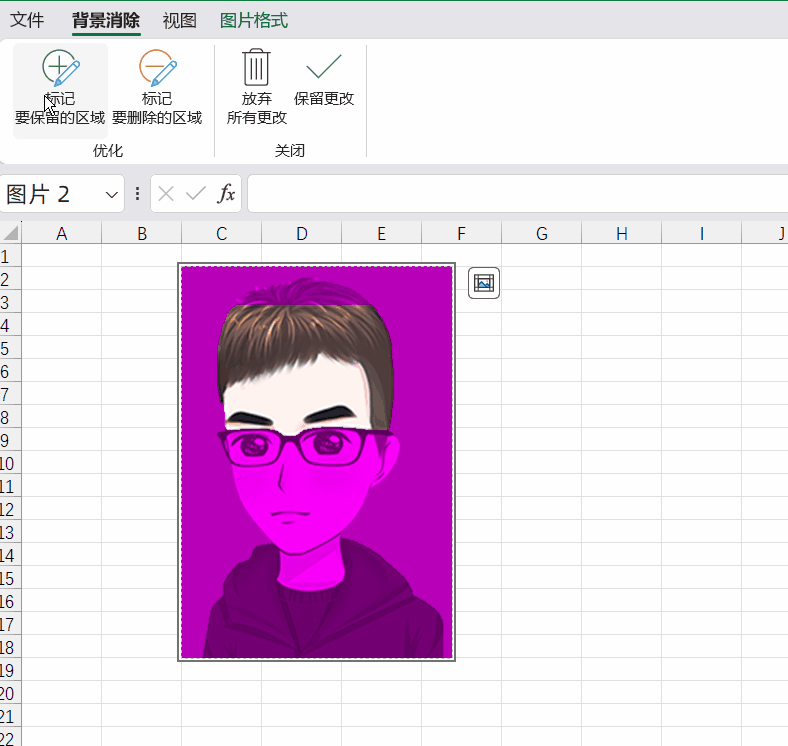Select row 5 header
Screen dimensions: 788x746
click(x=10, y=348)
